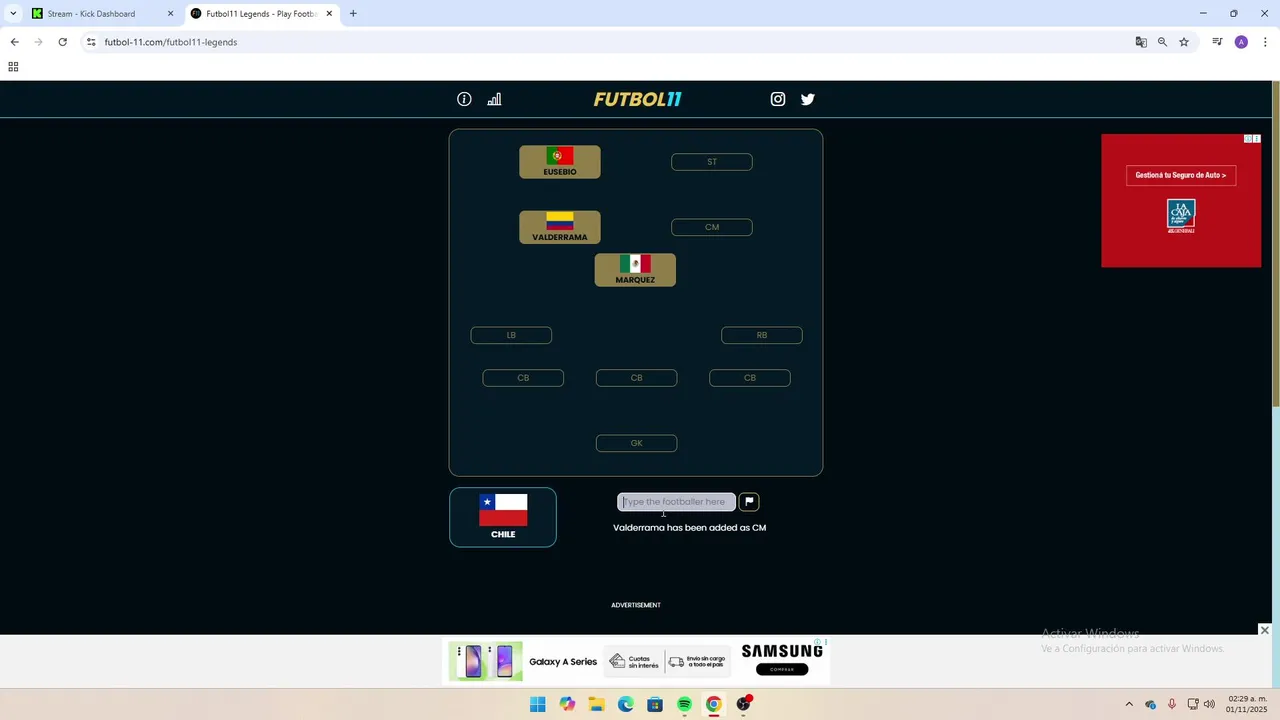Open the statistics bar chart icon
Screen dimensions: 1280x720
click(x=494, y=99)
